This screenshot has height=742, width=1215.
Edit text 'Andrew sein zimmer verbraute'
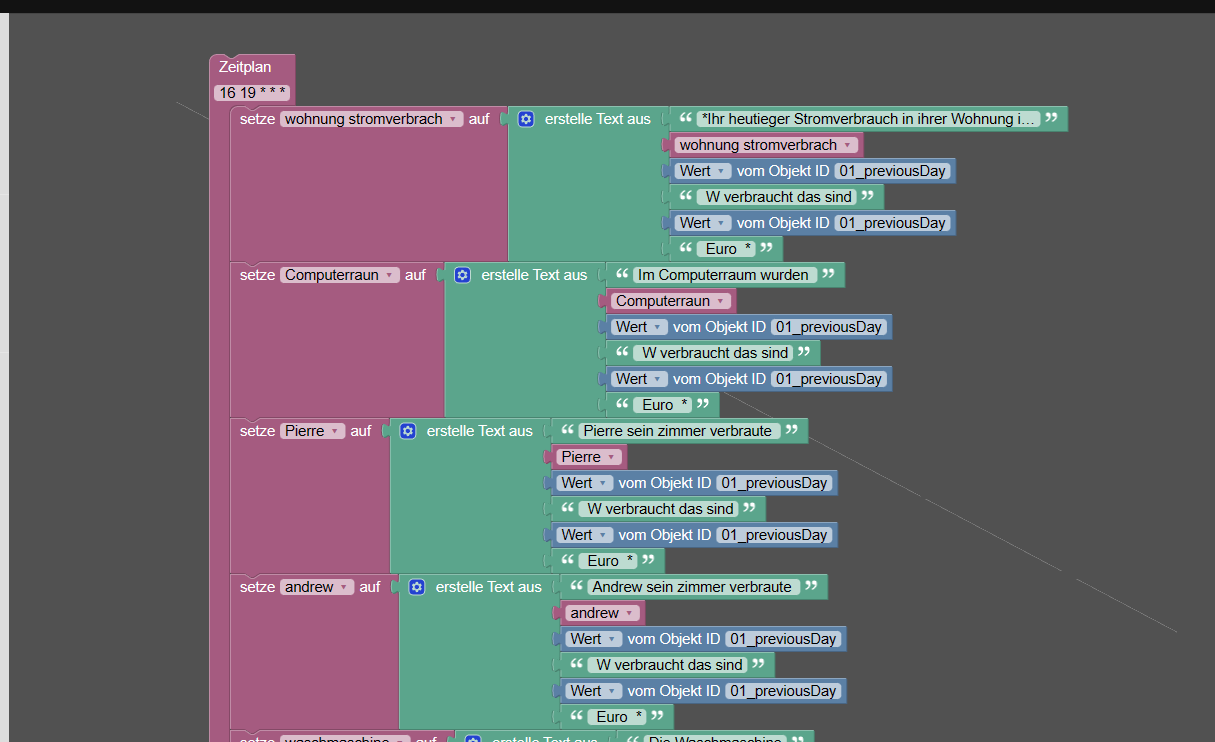coord(693,587)
